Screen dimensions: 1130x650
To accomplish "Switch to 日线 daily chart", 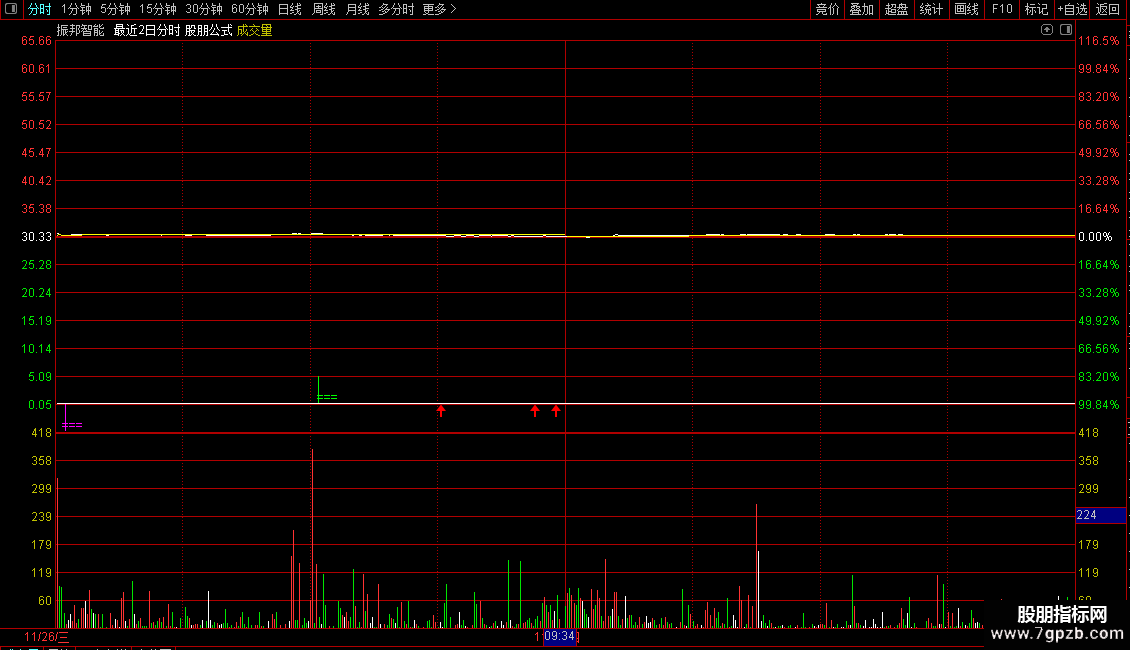I will 290,9.
